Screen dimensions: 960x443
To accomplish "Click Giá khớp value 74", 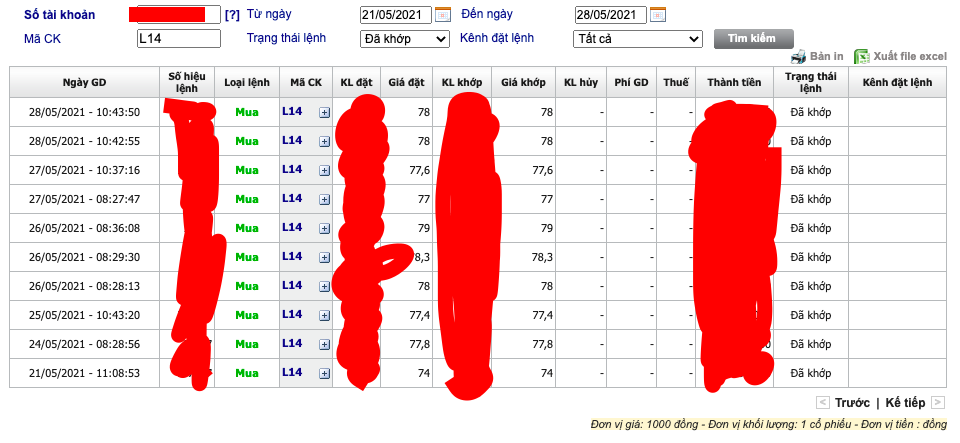I will 547,373.
